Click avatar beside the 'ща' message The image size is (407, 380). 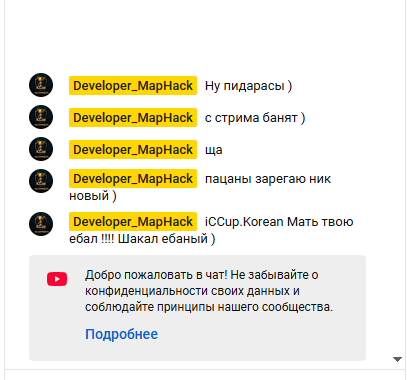click(41, 149)
